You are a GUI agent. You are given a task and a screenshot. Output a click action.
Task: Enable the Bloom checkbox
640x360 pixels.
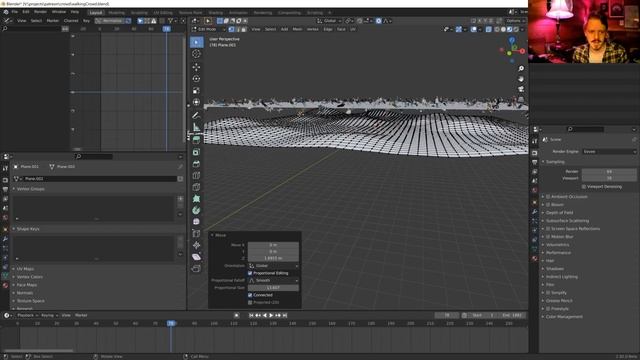pyautogui.click(x=548, y=204)
